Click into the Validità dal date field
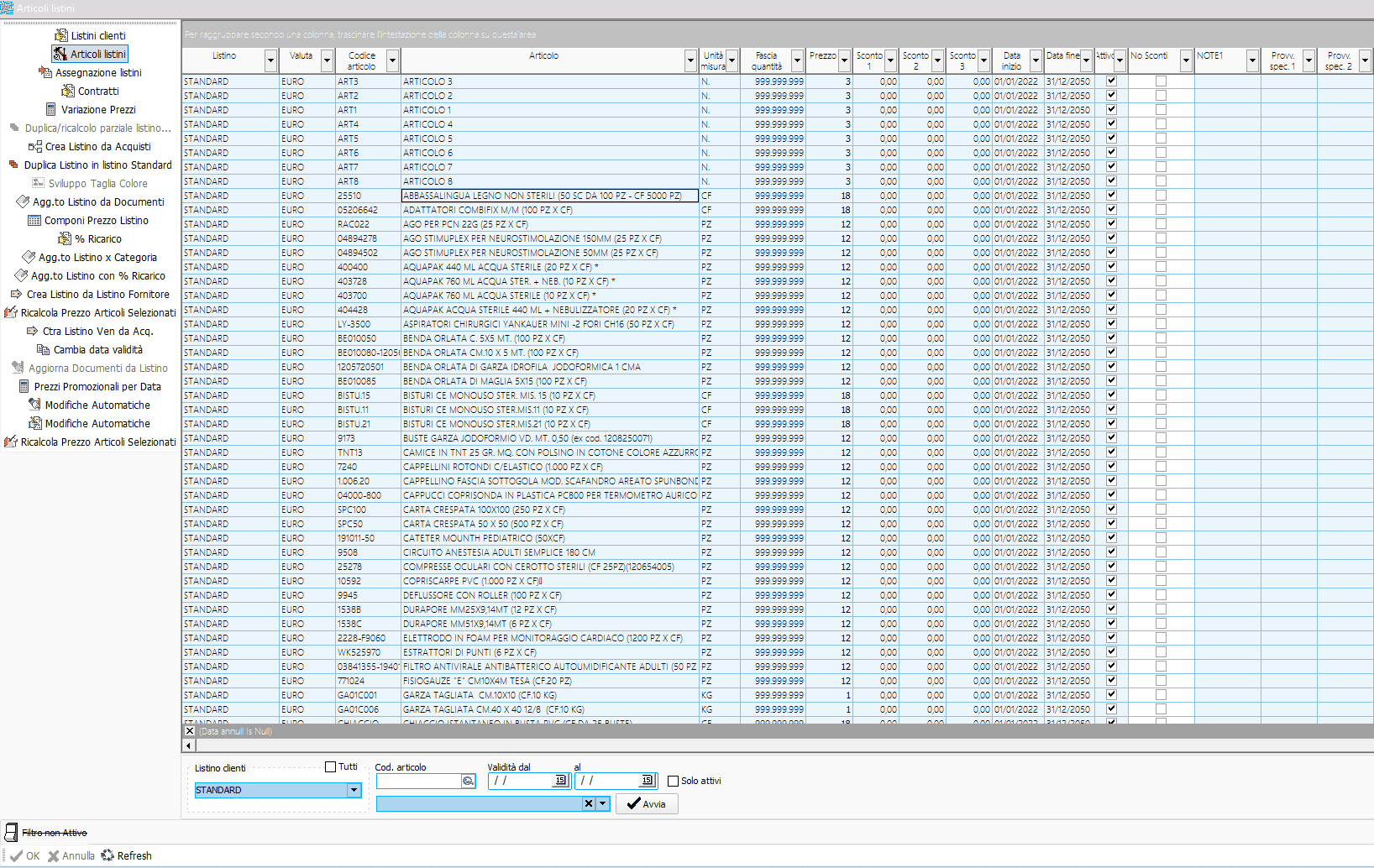Viewport: 1374px width, 868px height. (521, 781)
